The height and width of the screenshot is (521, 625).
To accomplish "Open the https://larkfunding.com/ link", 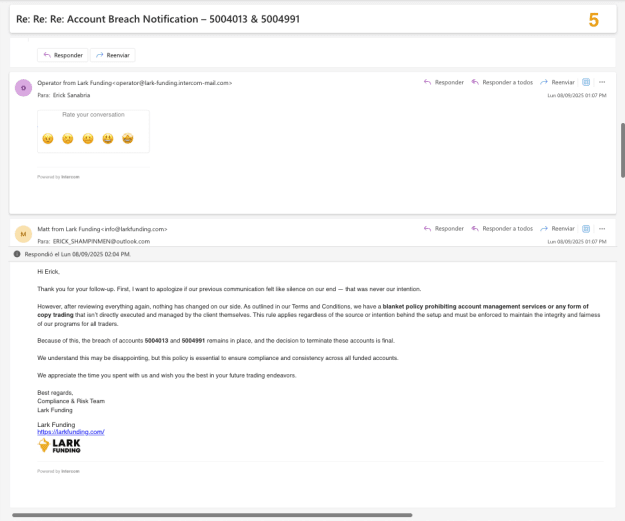I will (x=71, y=432).
